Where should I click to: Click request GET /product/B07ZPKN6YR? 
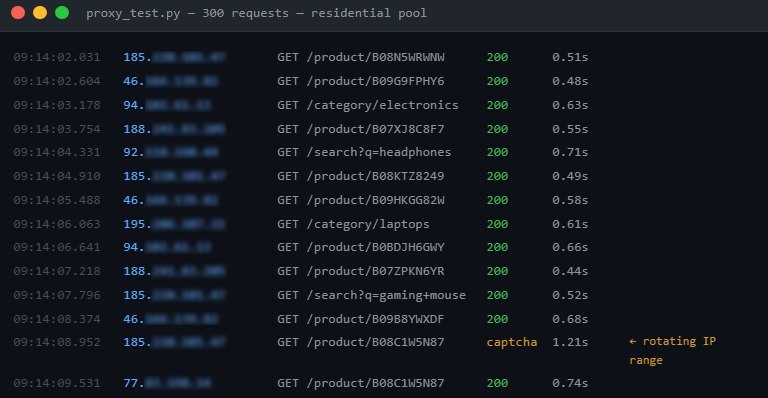tap(361, 271)
